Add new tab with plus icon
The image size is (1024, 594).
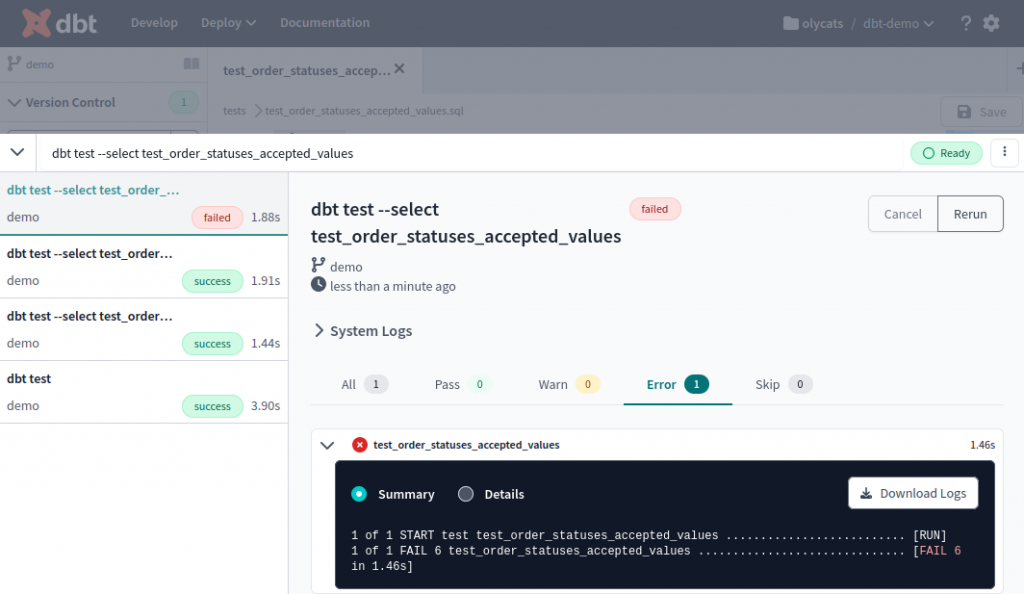1019,68
